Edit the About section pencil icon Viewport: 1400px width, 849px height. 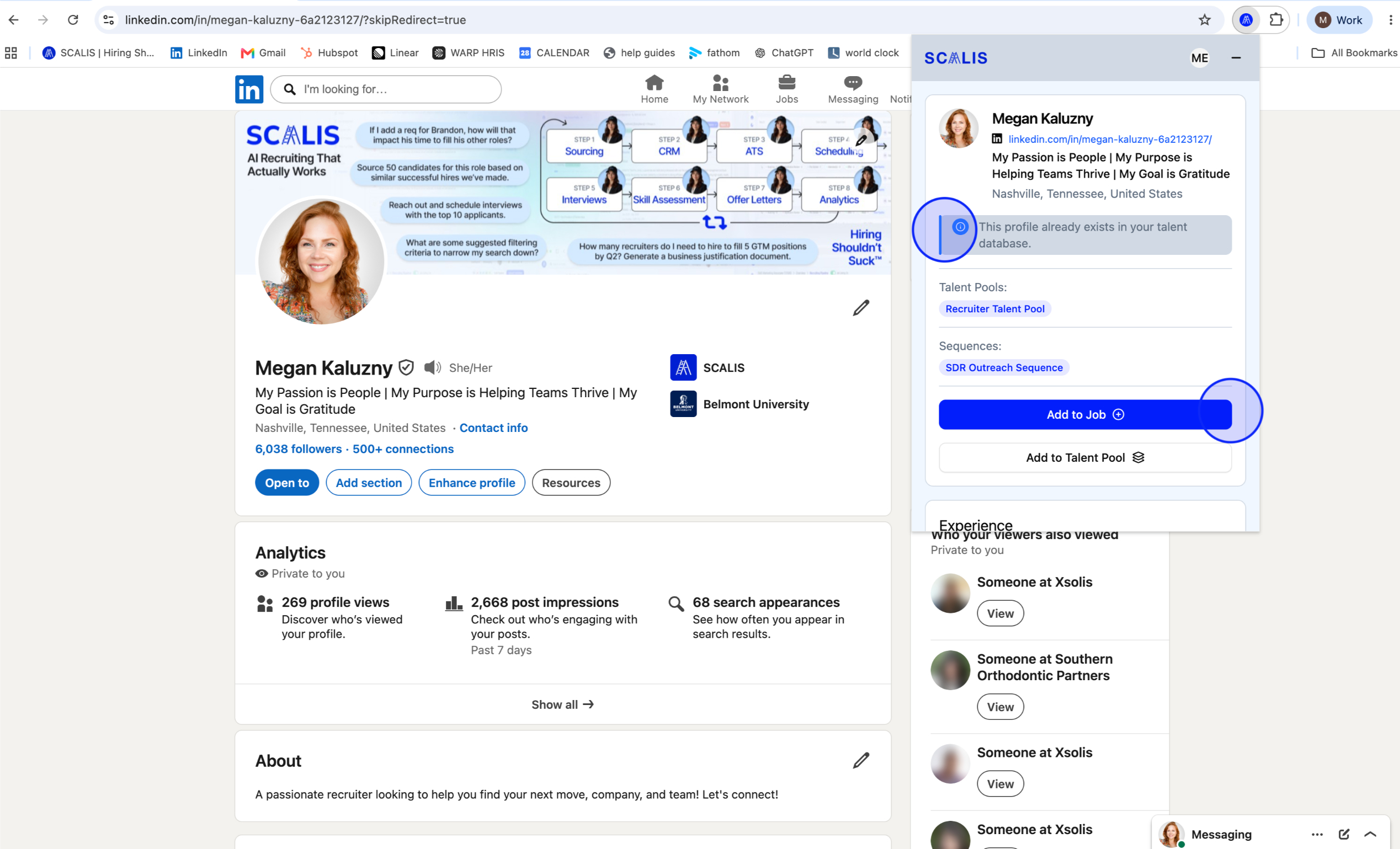tap(861, 760)
